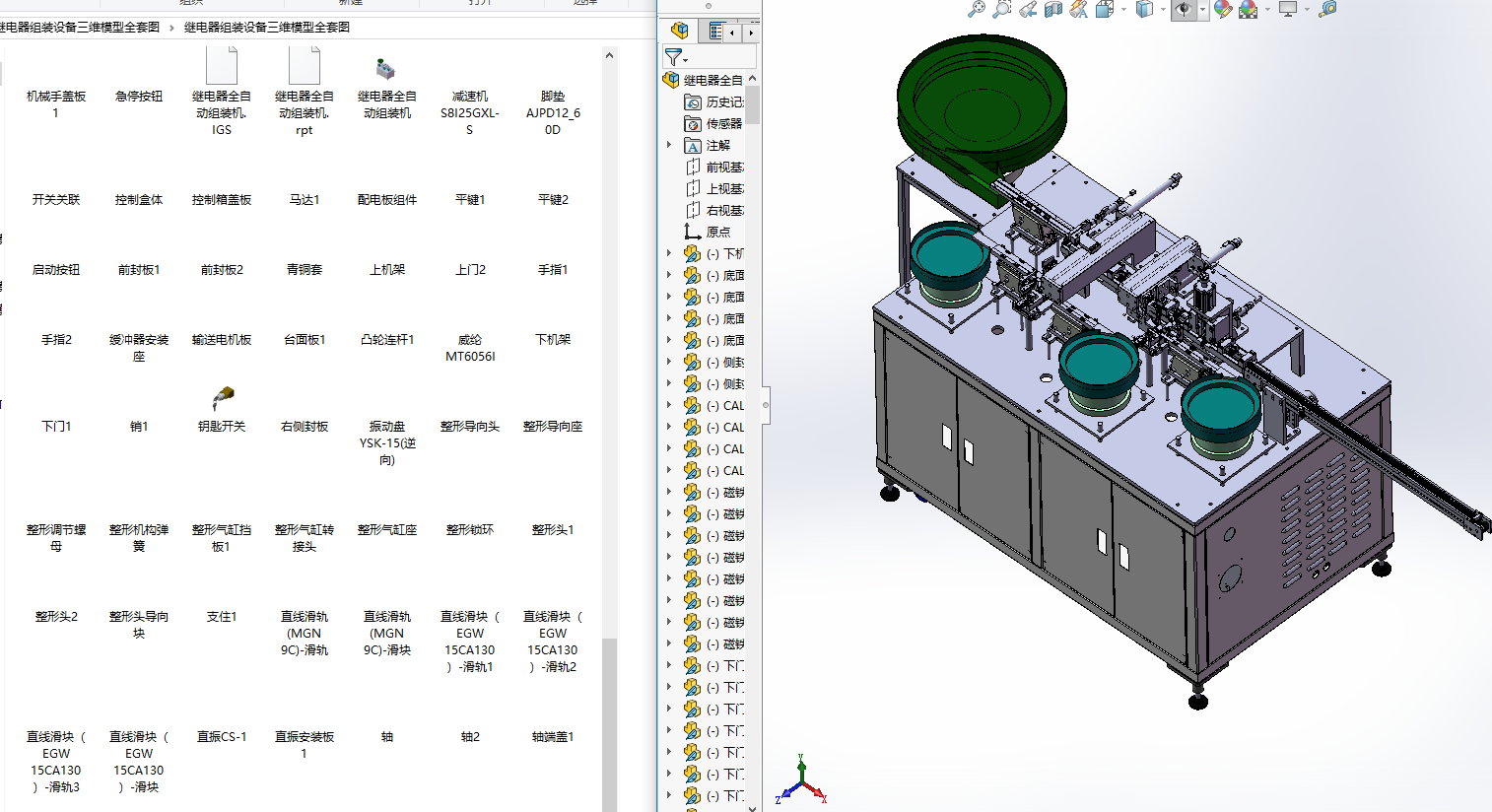Screen dimensions: 1492x812
Task: Select the 振动盘YSK-15(逆向) file
Action: 387,442
